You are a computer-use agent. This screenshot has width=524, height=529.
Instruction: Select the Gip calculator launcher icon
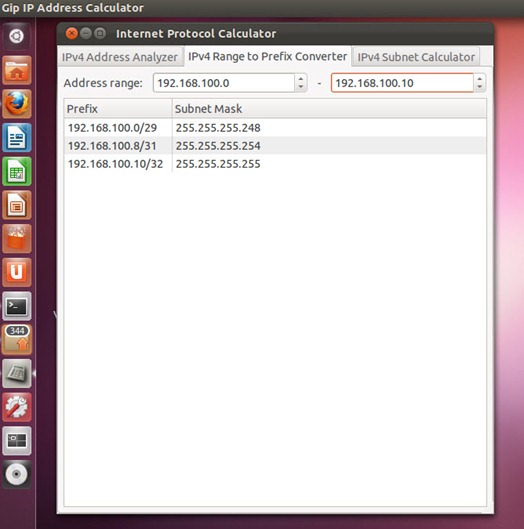17,373
